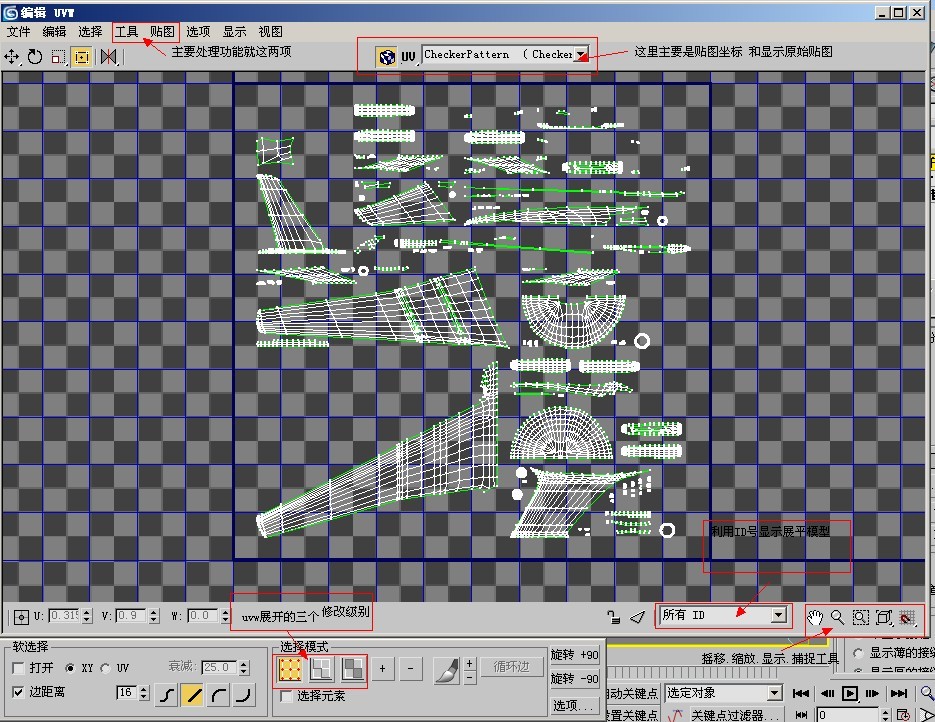Viewport: 935px width, 722px height.
Task: Uncheck the 边距离 checkbox
Action: [19, 692]
